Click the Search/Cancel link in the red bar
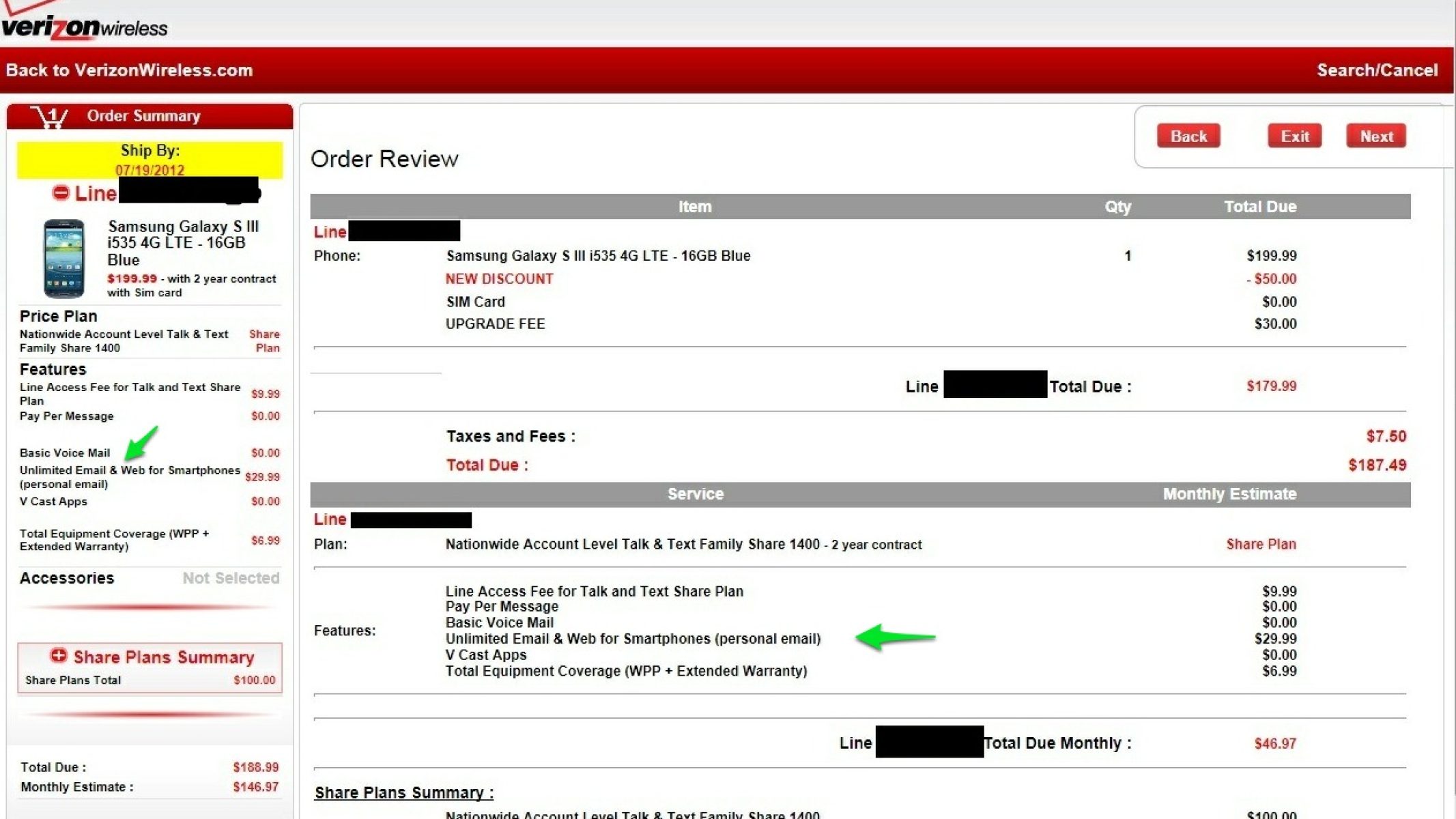The height and width of the screenshot is (819, 1456). 1376,70
